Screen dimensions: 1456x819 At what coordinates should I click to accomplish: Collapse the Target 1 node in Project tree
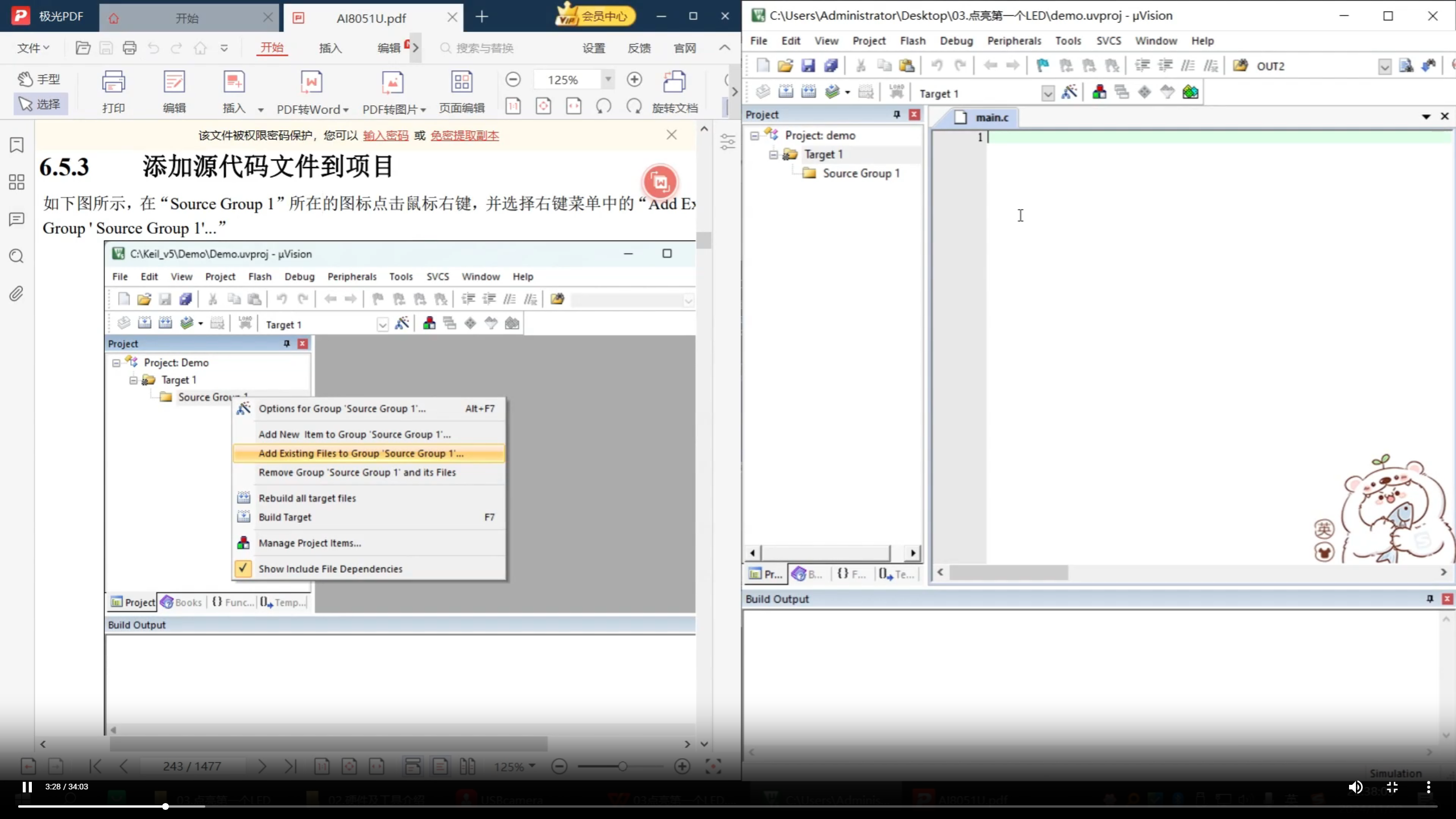click(772, 154)
